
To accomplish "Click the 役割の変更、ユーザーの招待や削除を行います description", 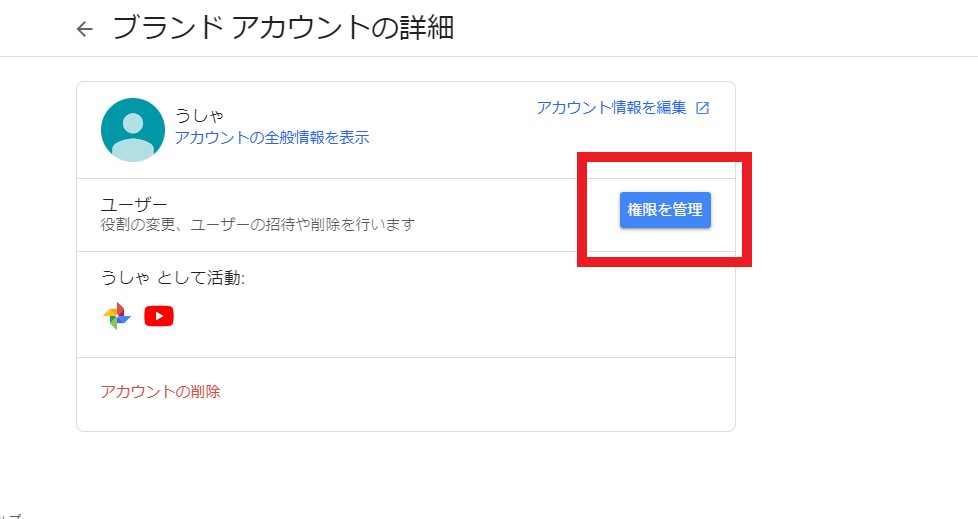I will [x=258, y=225].
